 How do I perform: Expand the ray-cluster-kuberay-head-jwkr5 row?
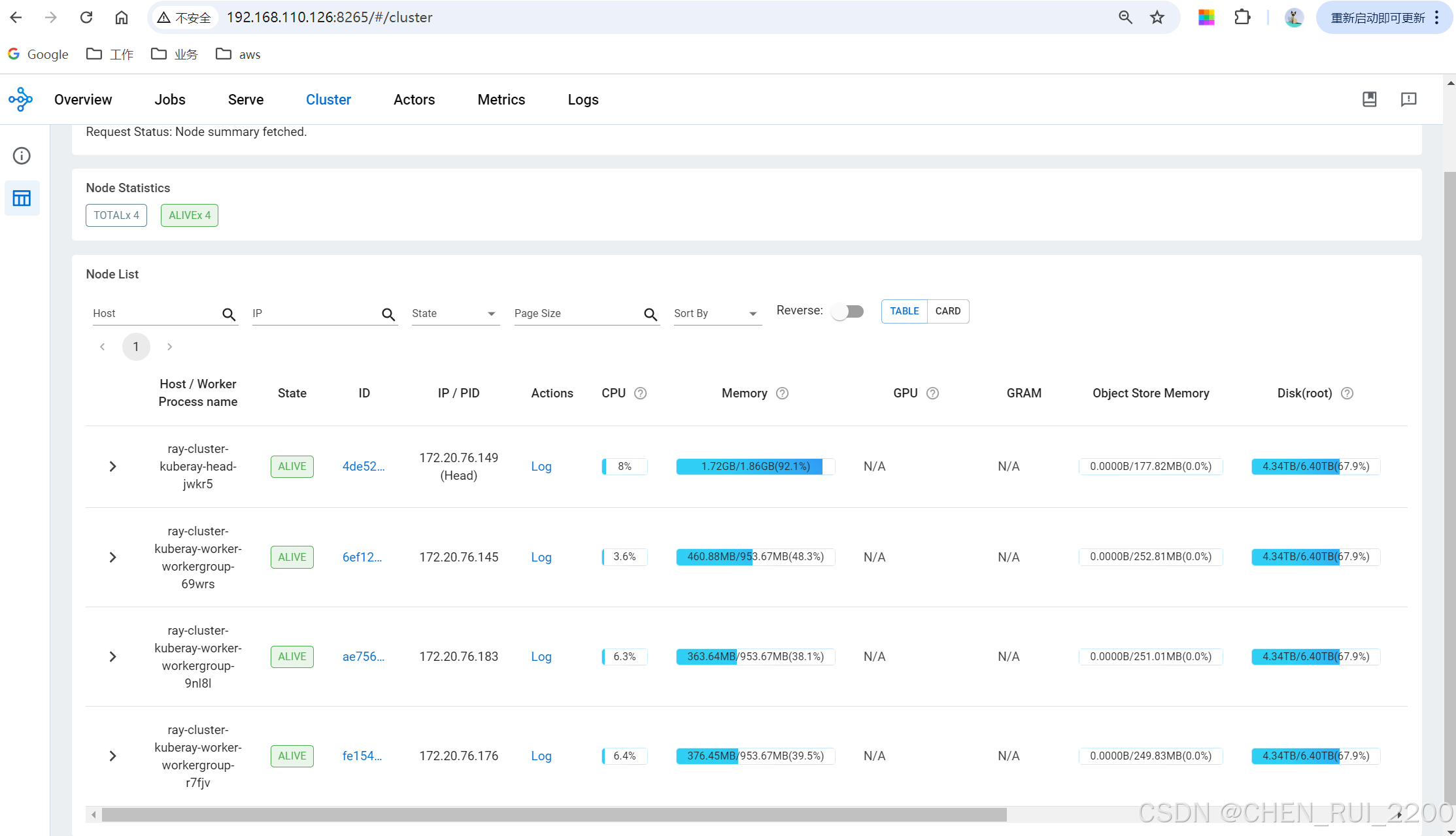tap(112, 467)
